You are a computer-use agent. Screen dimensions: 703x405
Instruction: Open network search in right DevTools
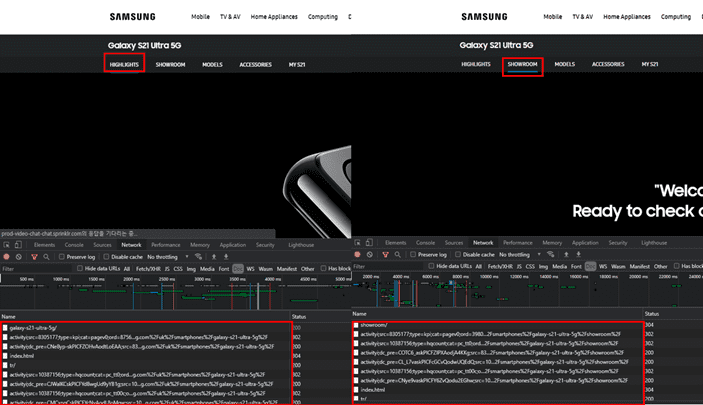(x=398, y=254)
